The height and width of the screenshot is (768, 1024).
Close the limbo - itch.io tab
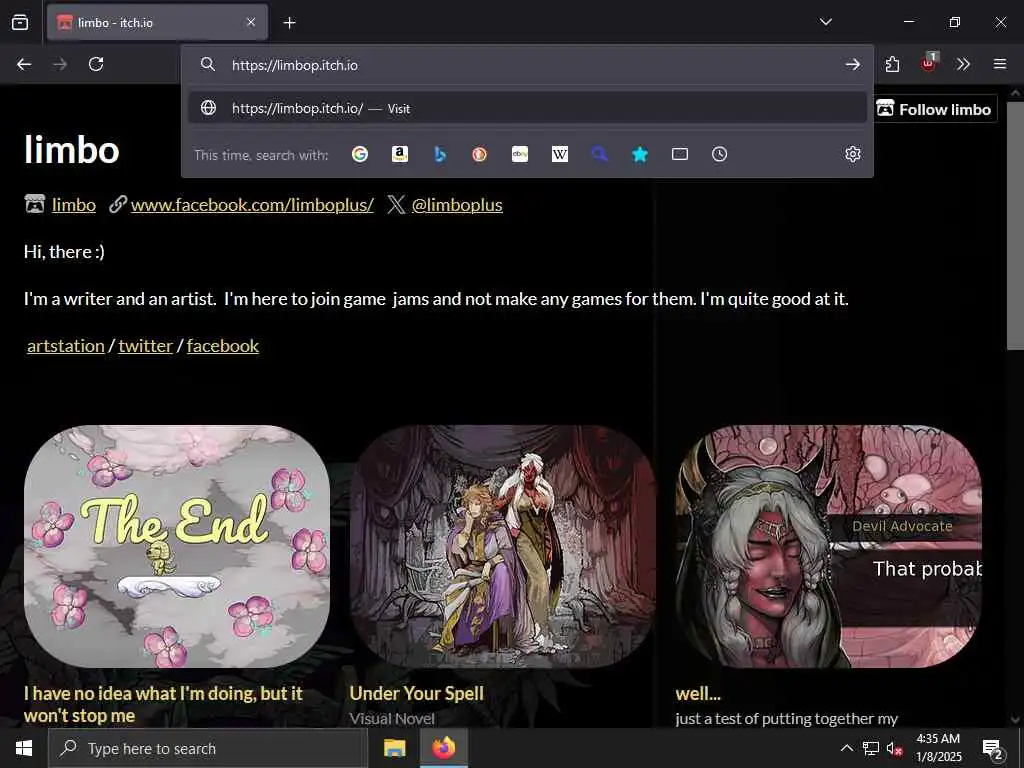[251, 22]
